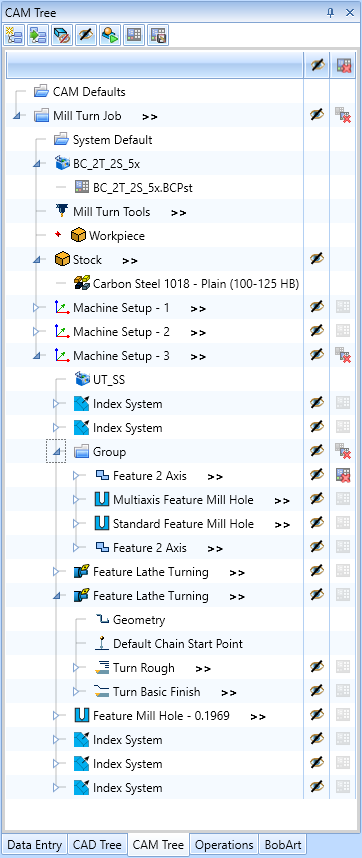This screenshot has height=858, width=362.
Task: Toggle visibility eye for Turn Rough
Action: click(x=317, y=668)
